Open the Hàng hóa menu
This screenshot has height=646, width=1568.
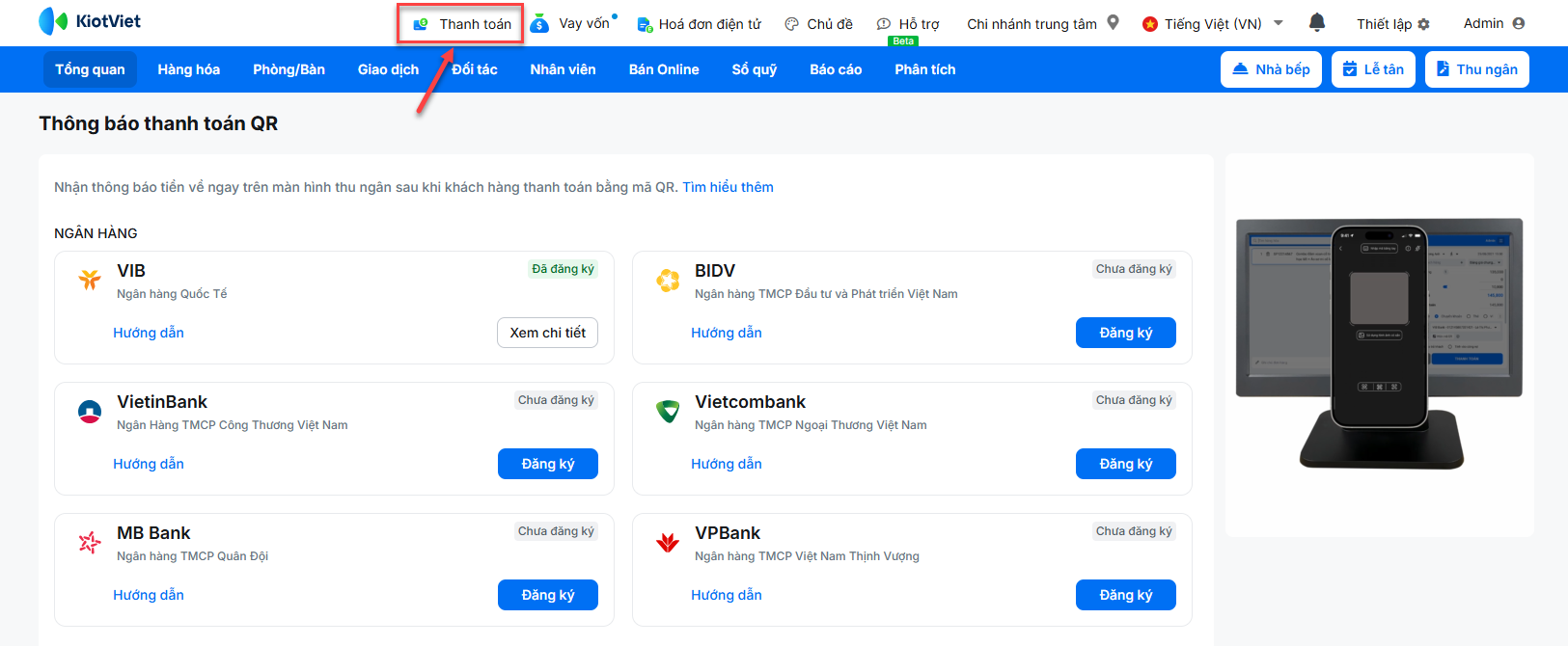189,69
